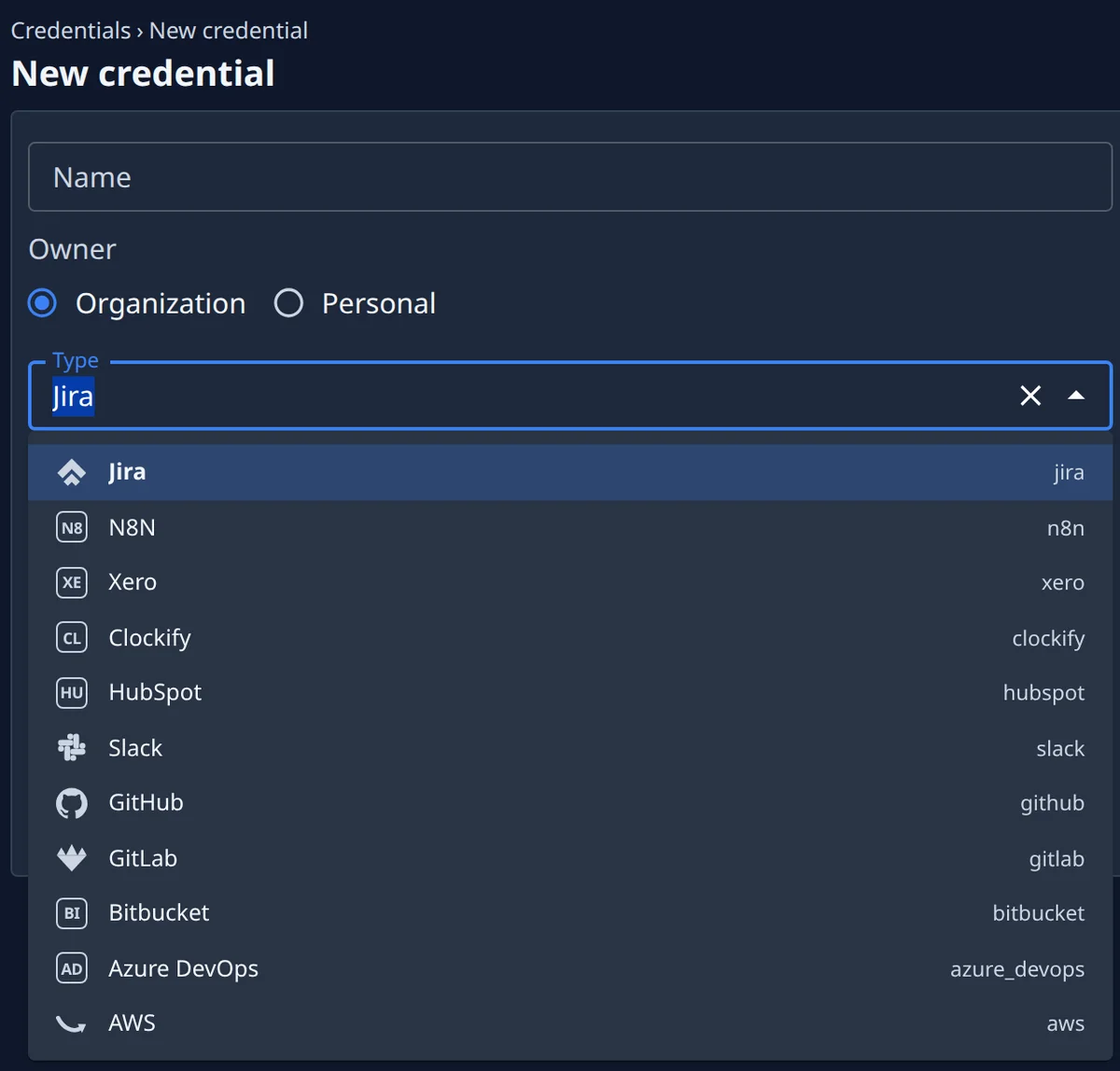Click the lowercase 'gitlab' identifier text
This screenshot has height=1071, width=1120.
pos(1057,858)
